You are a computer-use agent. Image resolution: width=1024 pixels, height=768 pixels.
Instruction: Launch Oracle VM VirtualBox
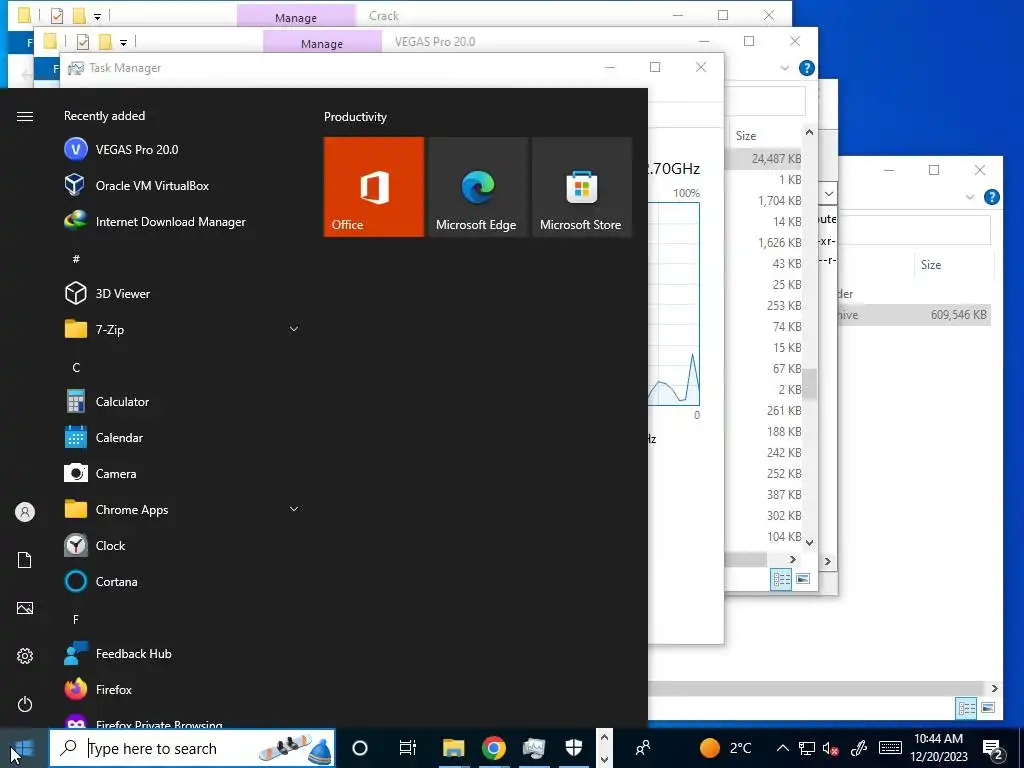point(136,185)
